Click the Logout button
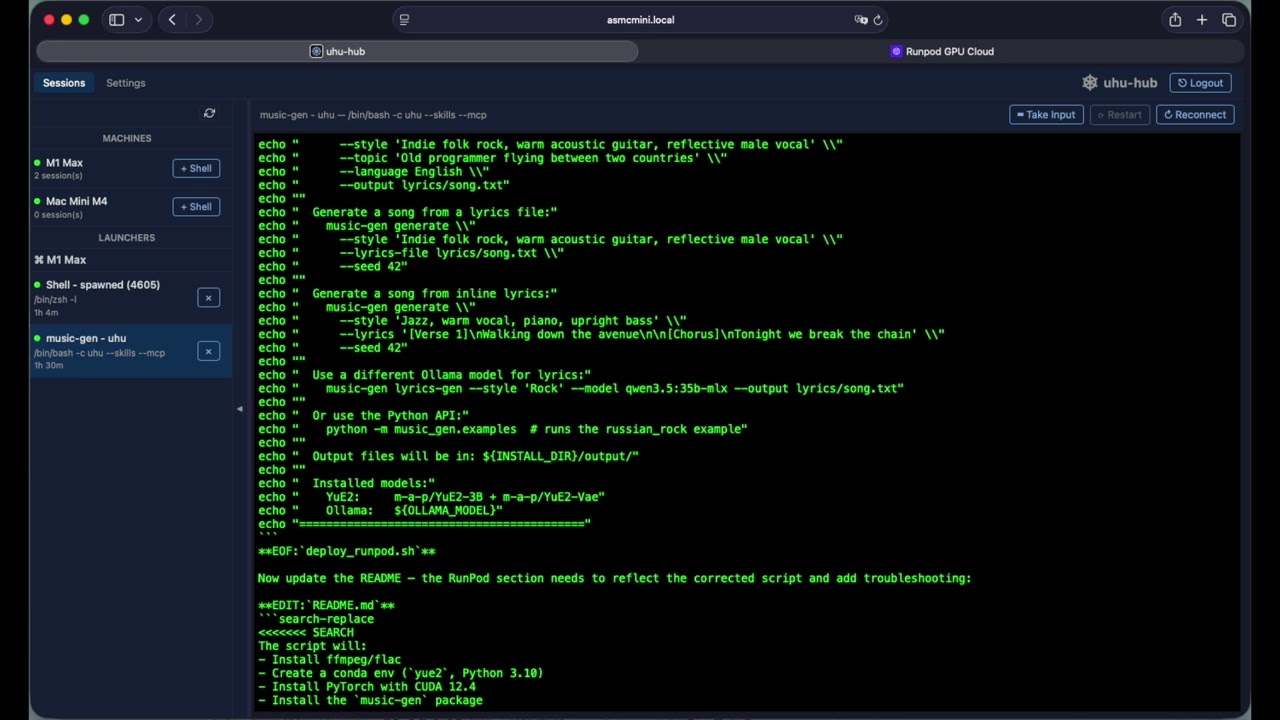Viewport: 1280px width, 720px height. [x=1200, y=83]
